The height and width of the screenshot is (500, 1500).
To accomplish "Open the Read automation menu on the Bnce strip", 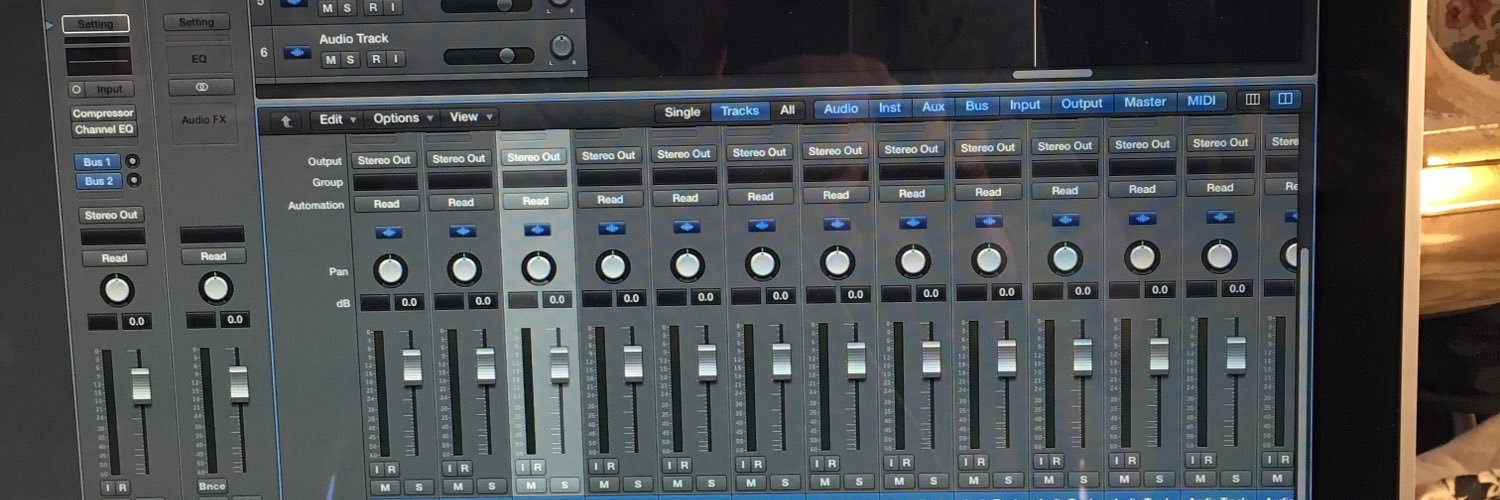I will (x=212, y=256).
